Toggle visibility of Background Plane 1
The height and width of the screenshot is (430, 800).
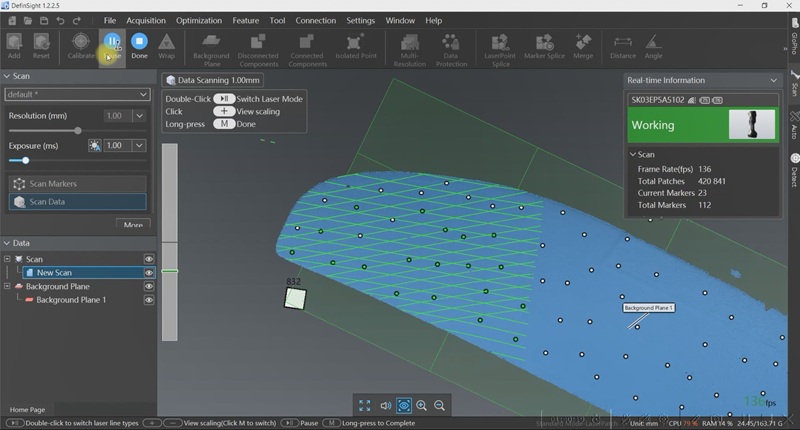pos(149,300)
